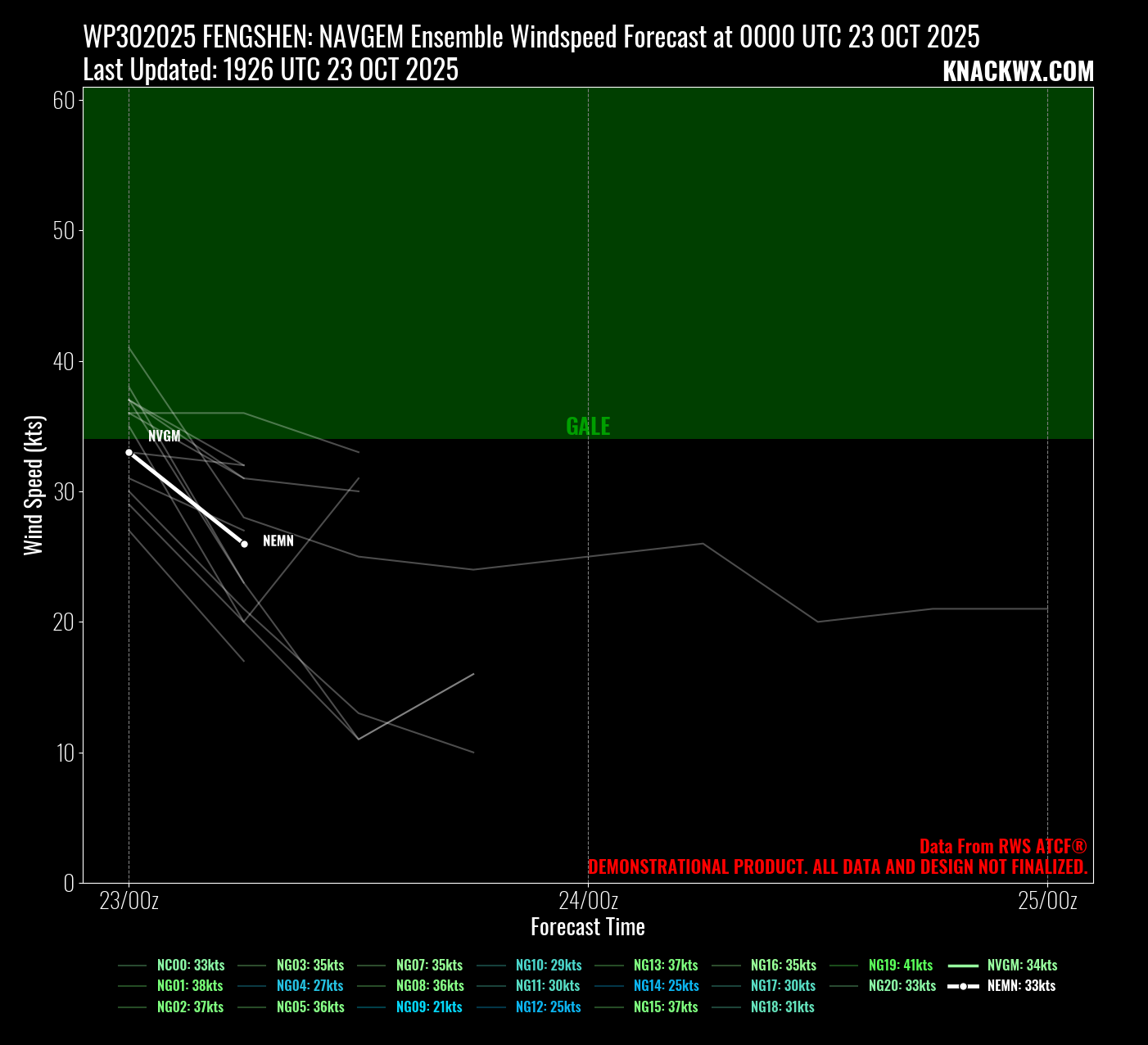Click the KNACKWX.COM watermark link
This screenshot has height=1045, width=1148.
[1018, 72]
